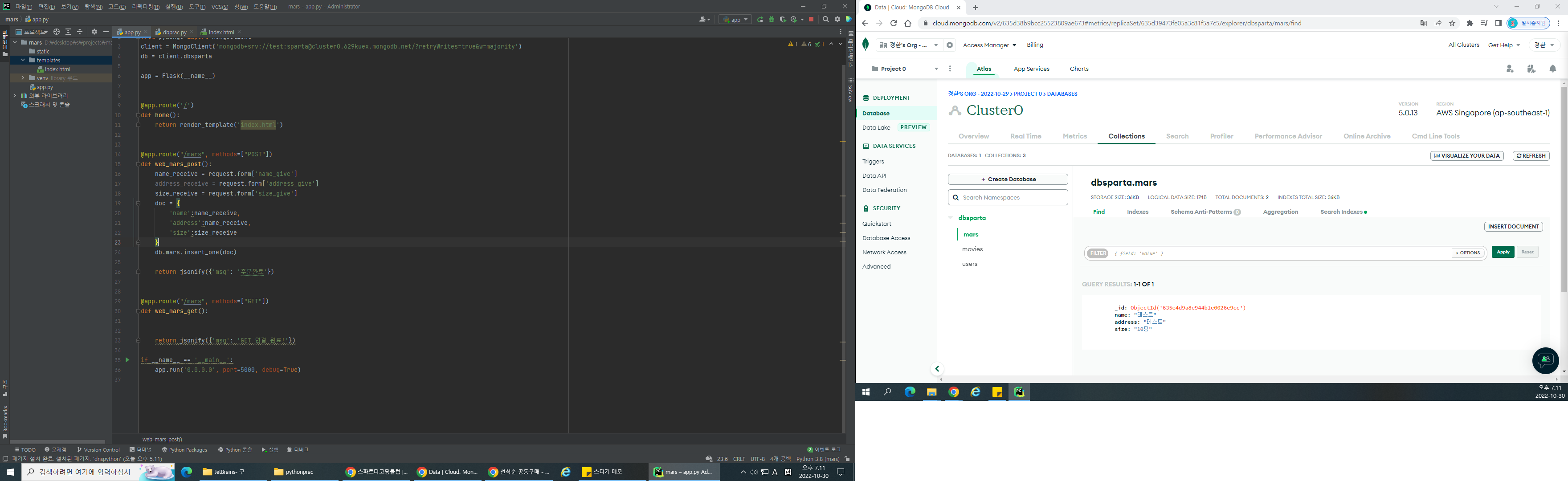Focus the Search Namespaces field
1568x481 pixels.
(x=1007, y=197)
